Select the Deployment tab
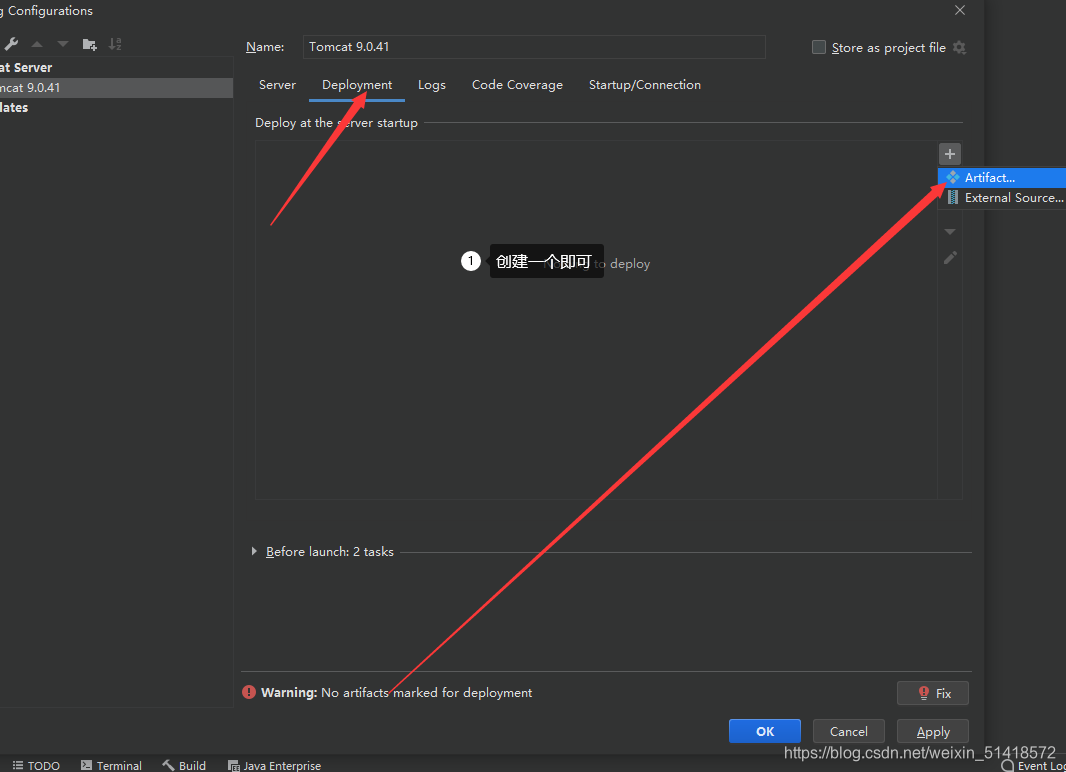The image size is (1066, 772). 357,85
